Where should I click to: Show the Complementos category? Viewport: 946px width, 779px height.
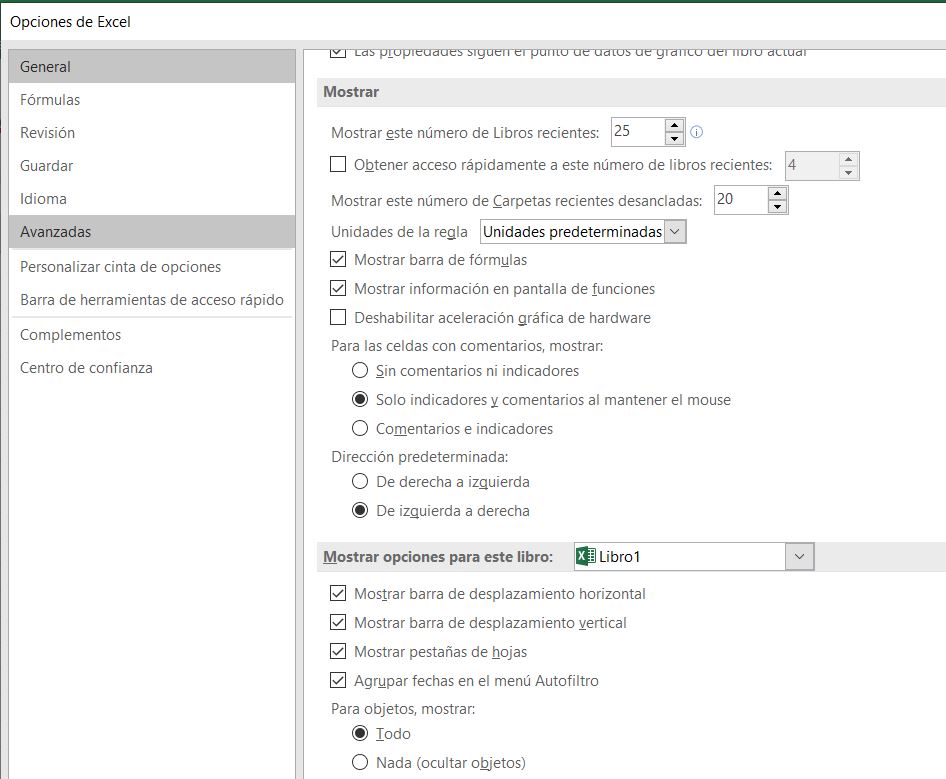(x=152, y=335)
